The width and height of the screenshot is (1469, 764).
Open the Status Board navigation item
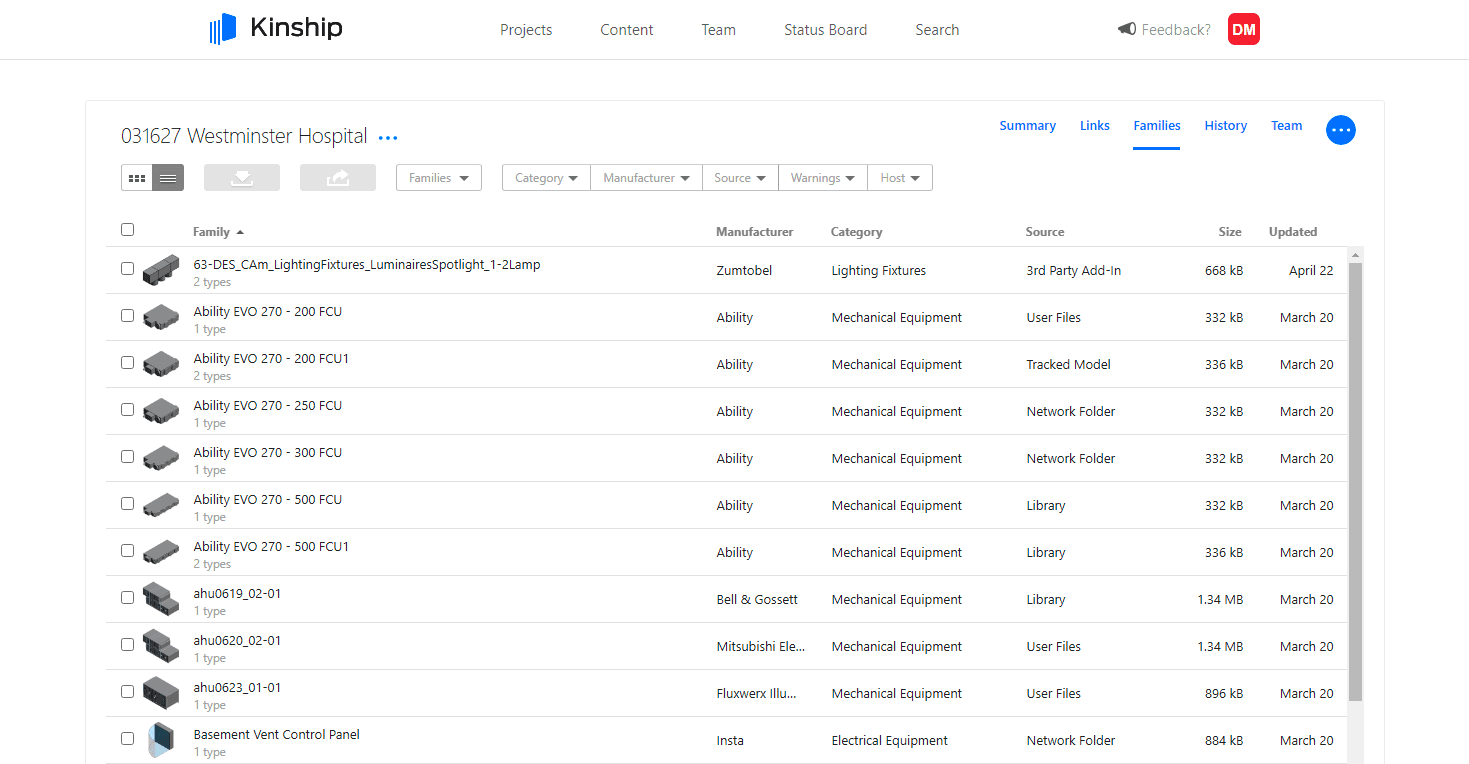[825, 29]
